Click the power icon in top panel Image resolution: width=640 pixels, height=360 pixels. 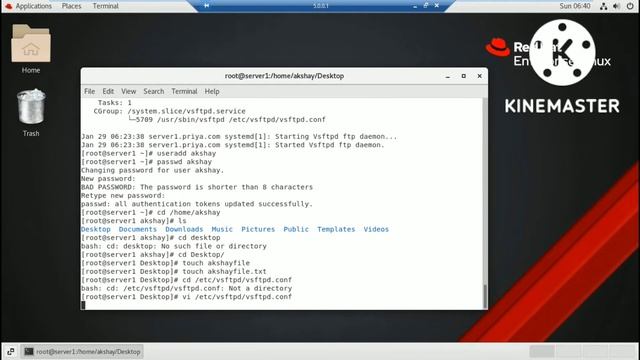(630, 6)
